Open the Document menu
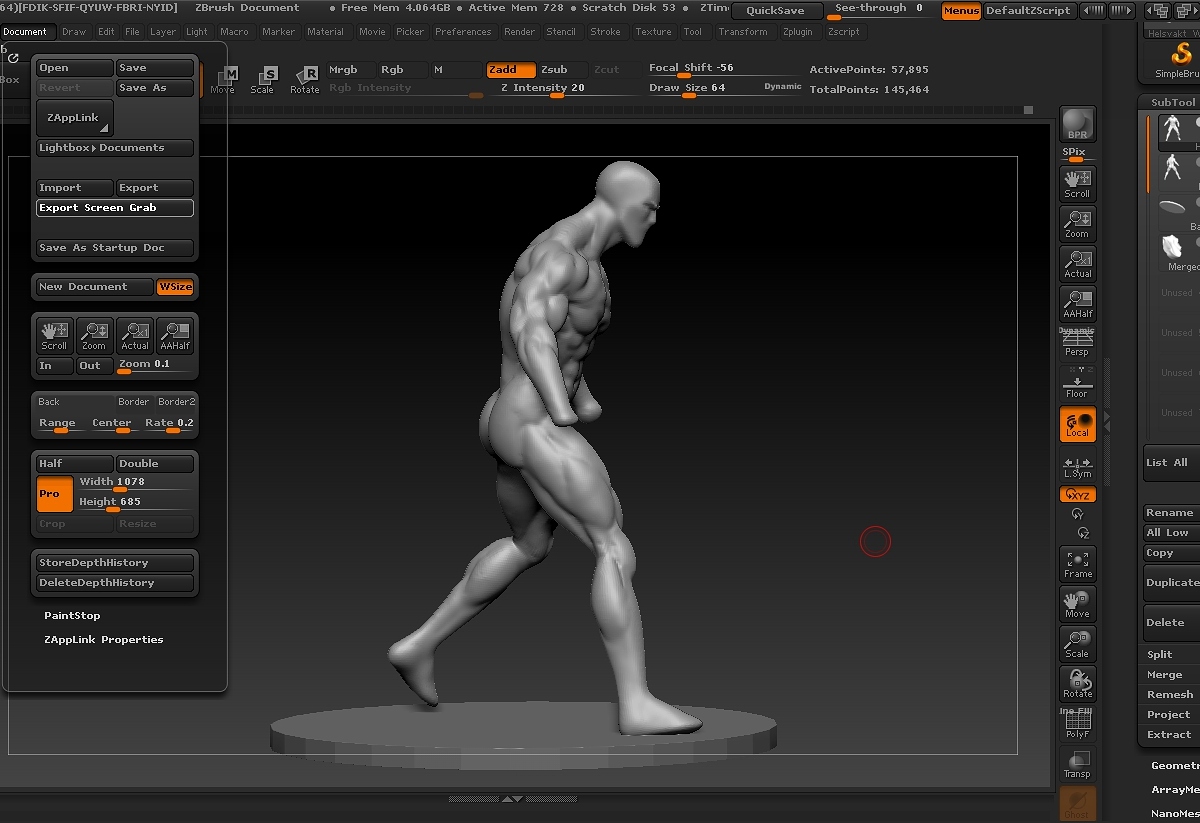The height and width of the screenshot is (823, 1200). (25, 32)
